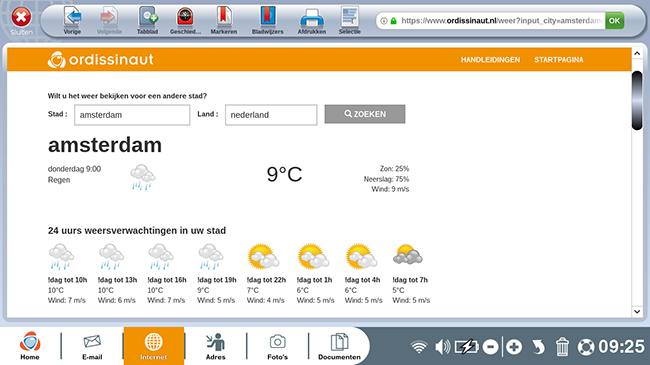Click the 09:25 clock
The width and height of the screenshot is (650, 365).
point(621,346)
